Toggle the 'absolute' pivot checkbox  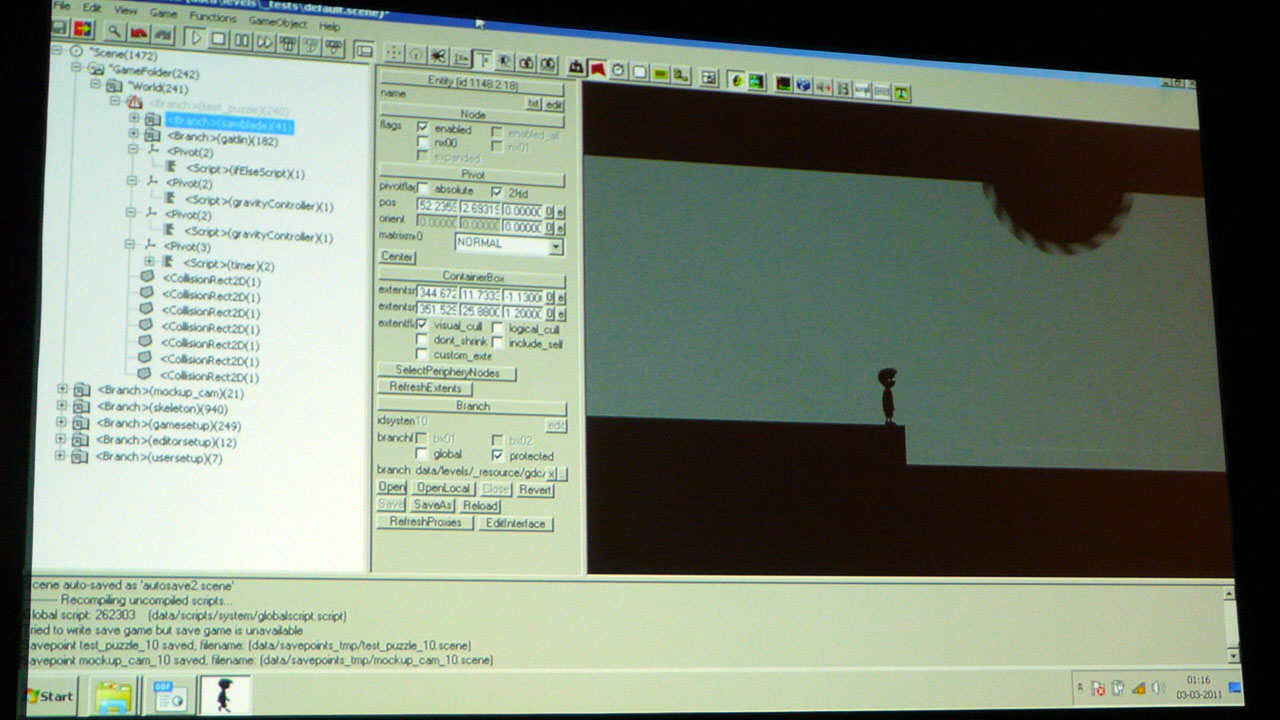point(423,189)
